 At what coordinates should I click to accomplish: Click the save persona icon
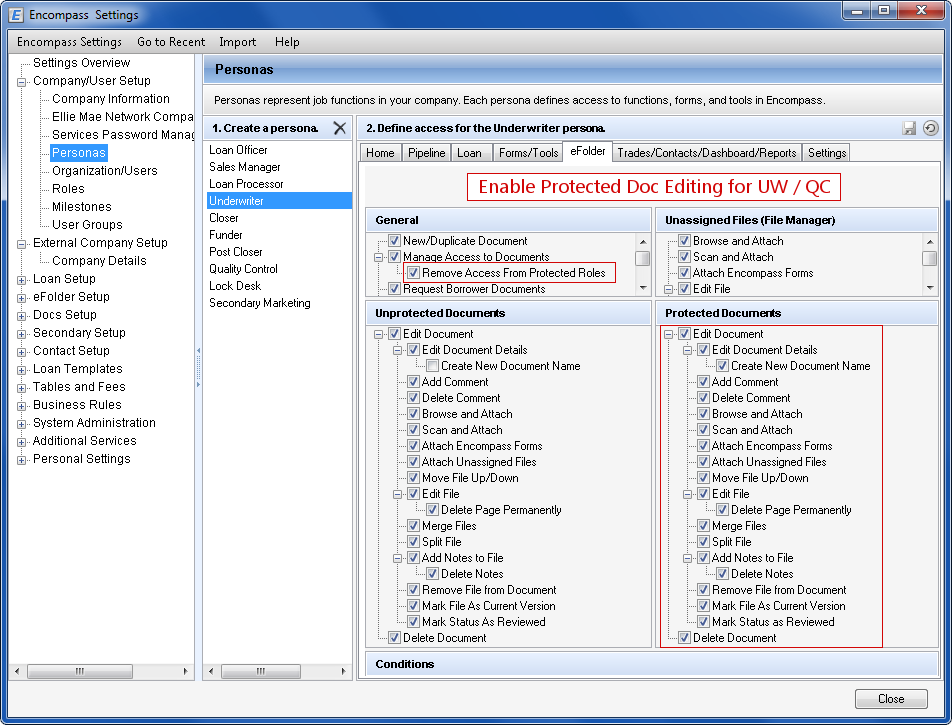tap(909, 128)
